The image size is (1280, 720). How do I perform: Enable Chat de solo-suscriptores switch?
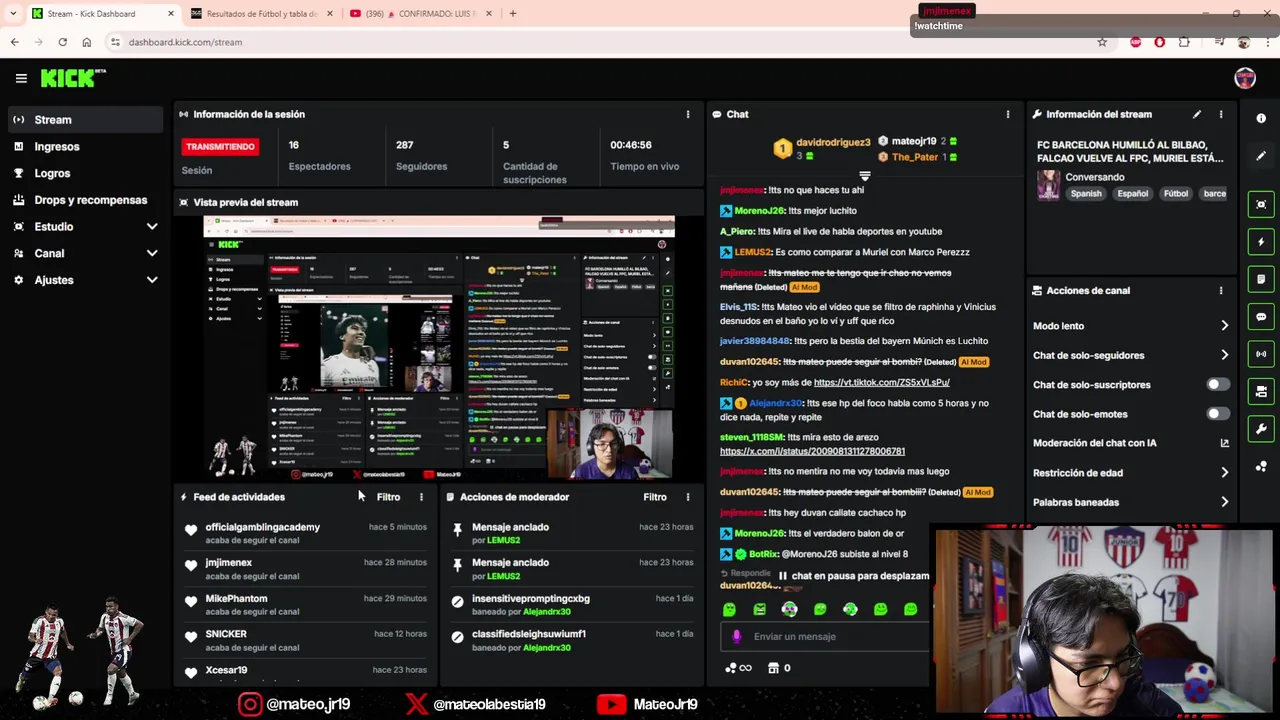[x=1217, y=384]
